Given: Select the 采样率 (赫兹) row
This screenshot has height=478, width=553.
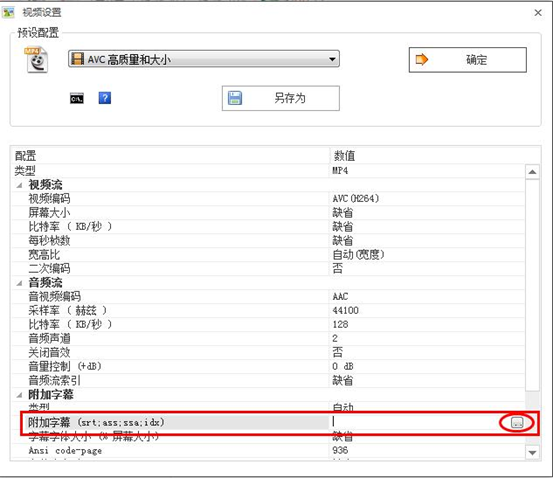Looking at the screenshot, I should (268, 310).
